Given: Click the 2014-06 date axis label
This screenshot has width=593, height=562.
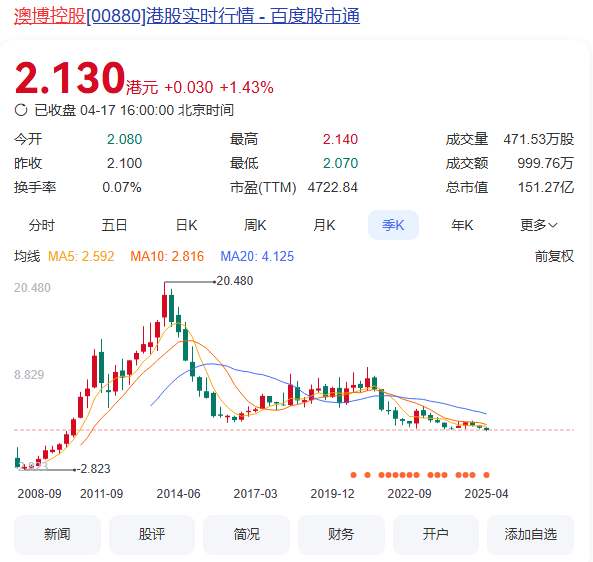Looking at the screenshot, I should pos(179,494).
